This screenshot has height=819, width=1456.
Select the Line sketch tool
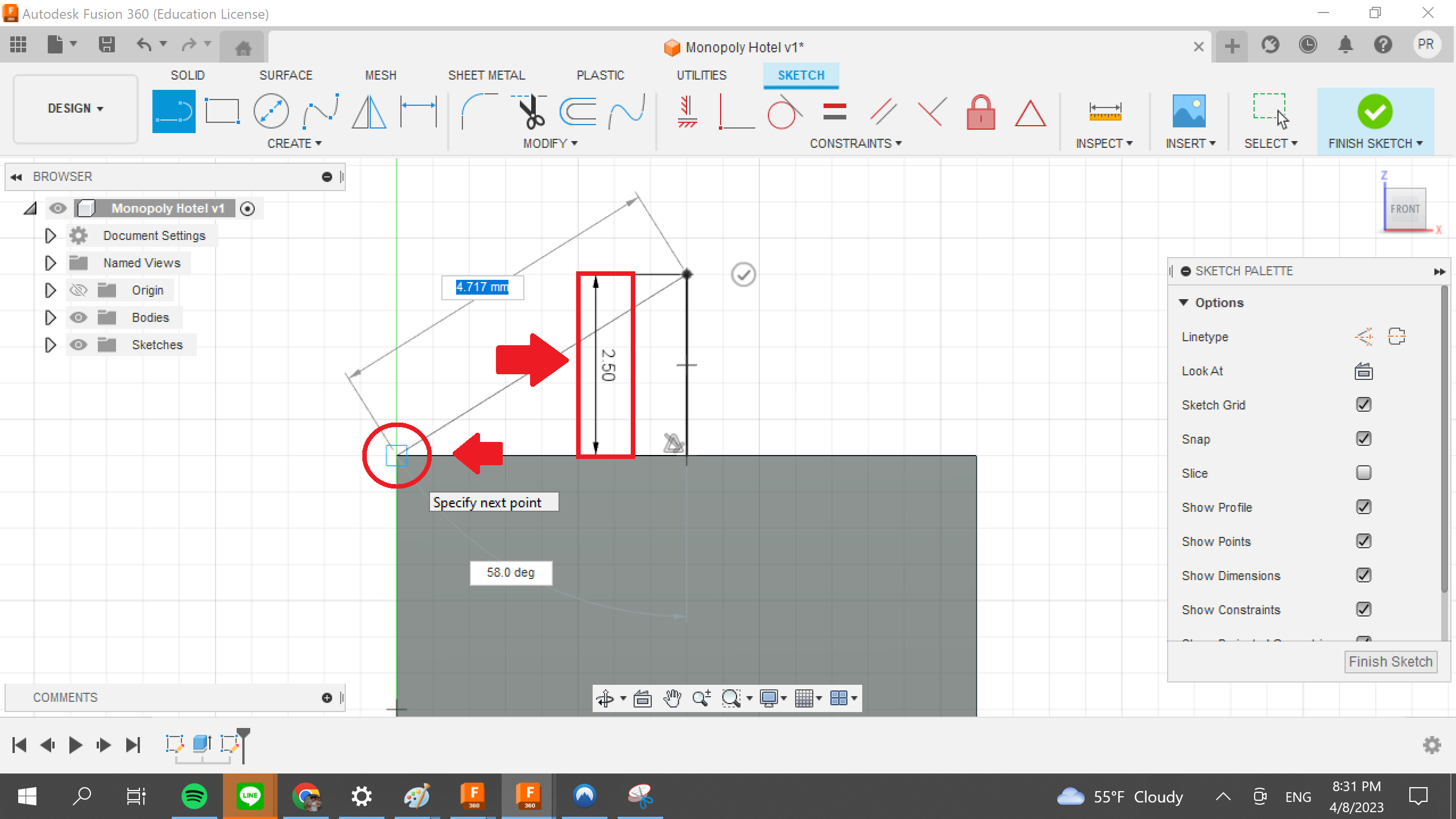pyautogui.click(x=173, y=111)
